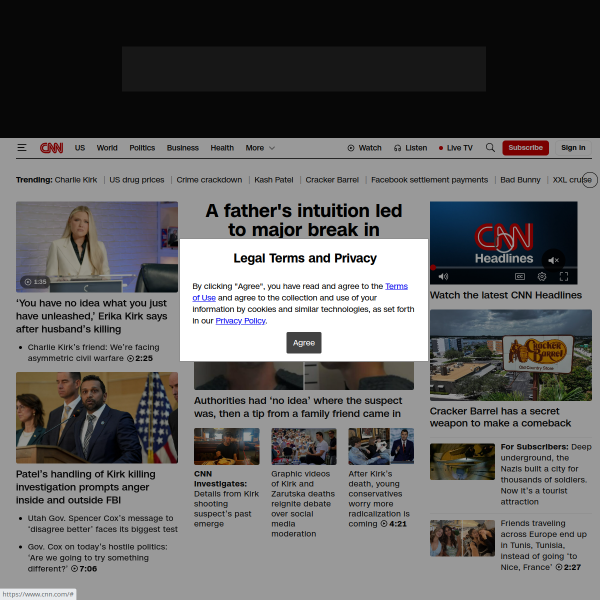Click the Live TV label

click(x=460, y=148)
